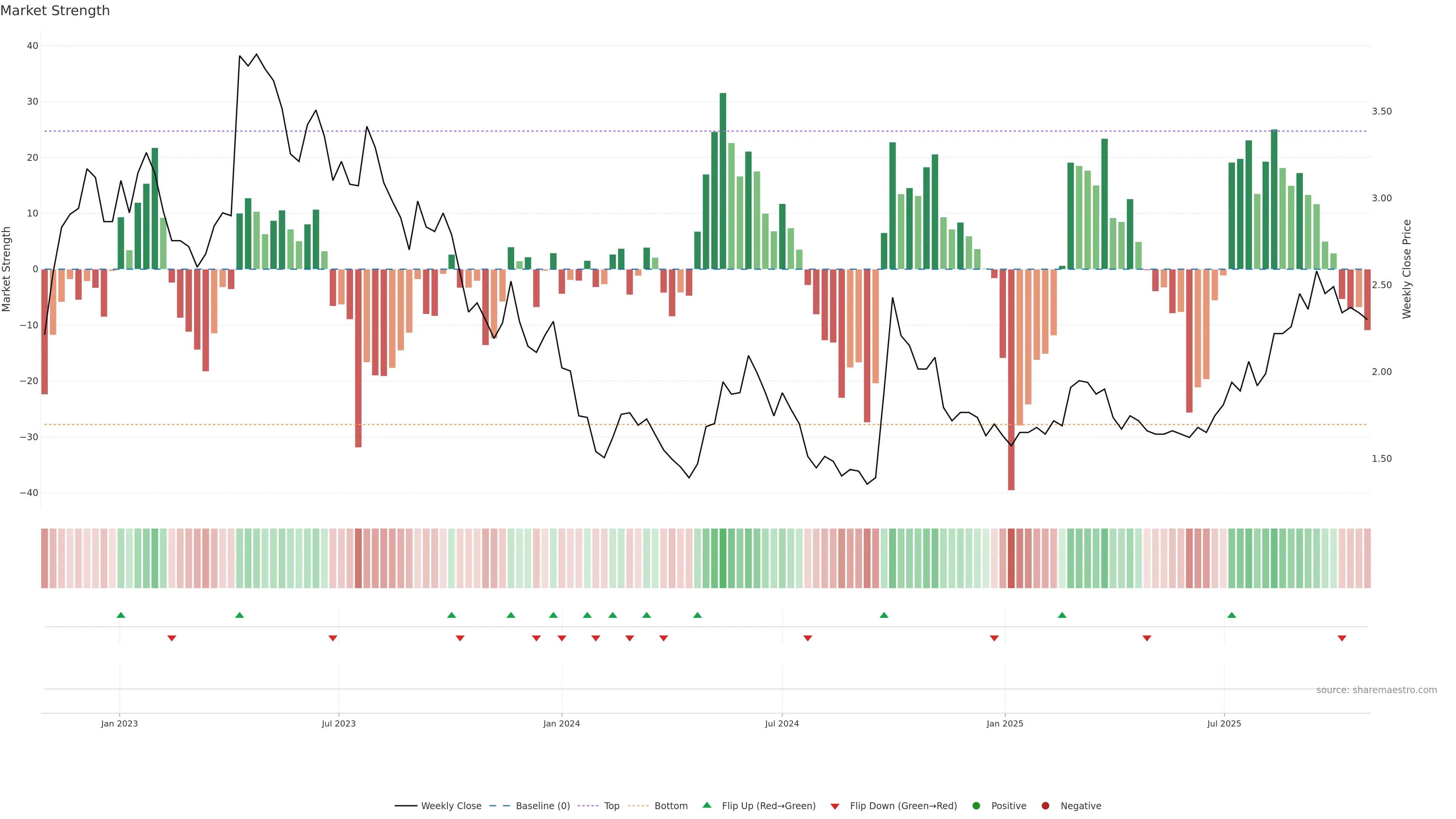This screenshot has height=819, width=1456.
Task: Hide the Flip Down (Green→Red) series label
Action: pos(903,806)
